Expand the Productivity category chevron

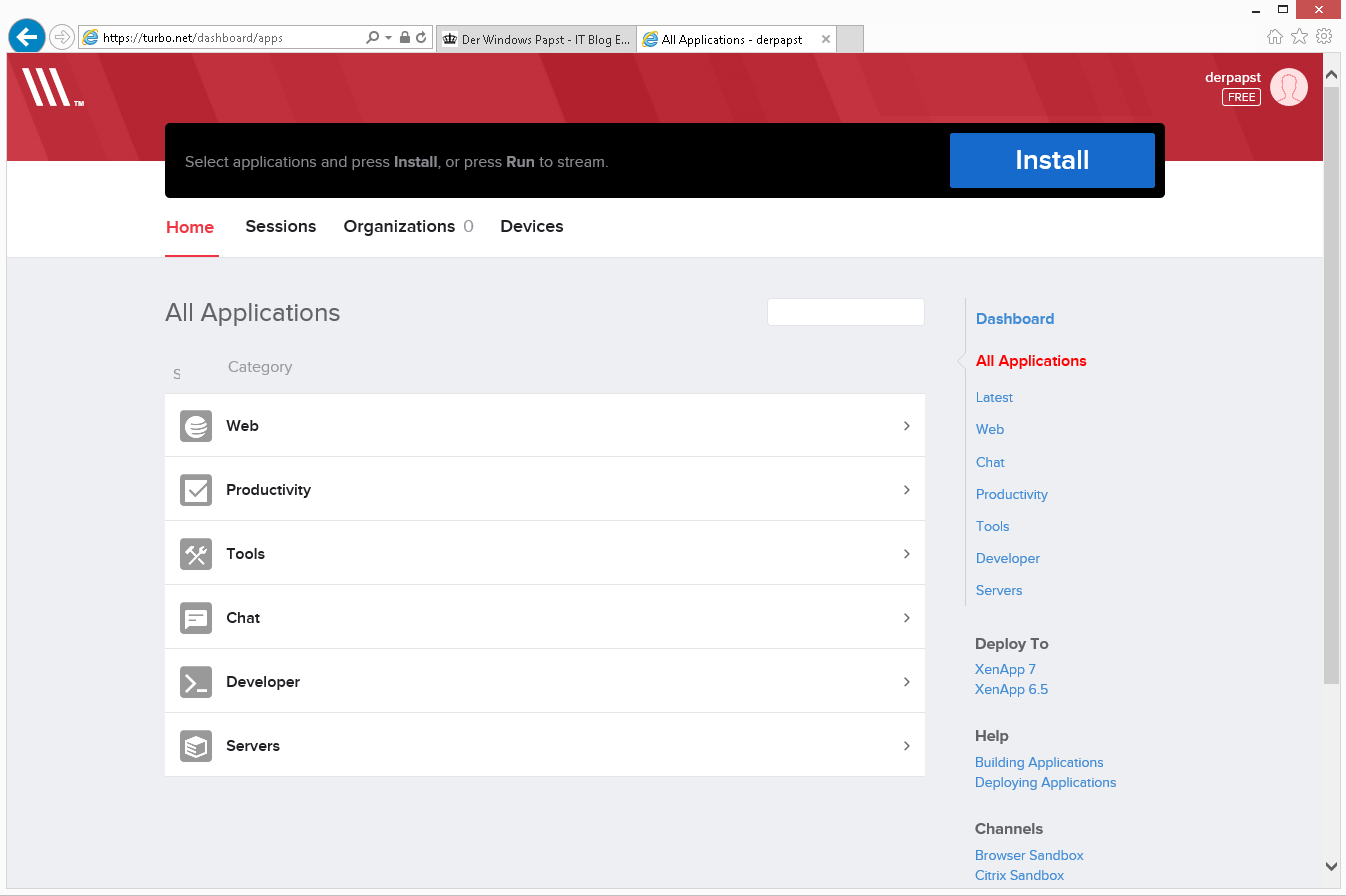(x=907, y=490)
